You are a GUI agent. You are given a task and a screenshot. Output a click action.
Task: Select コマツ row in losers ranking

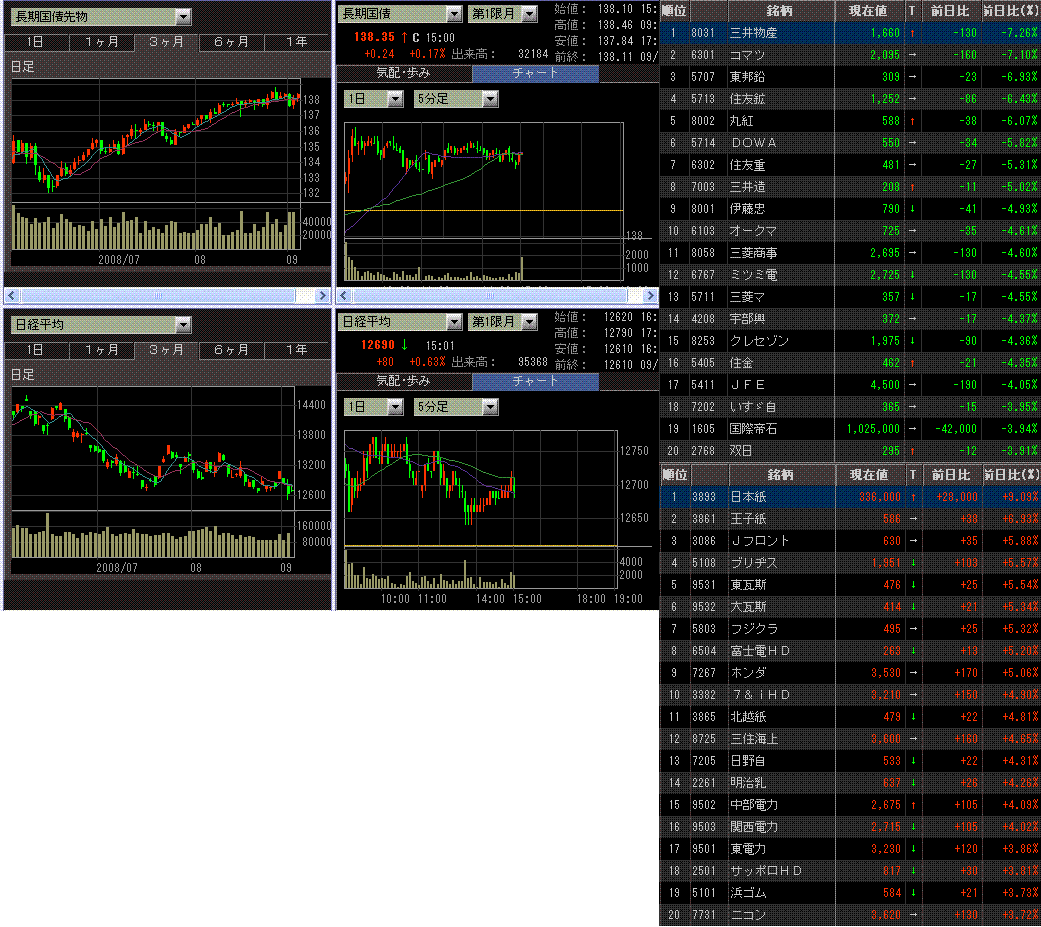[x=850, y=55]
